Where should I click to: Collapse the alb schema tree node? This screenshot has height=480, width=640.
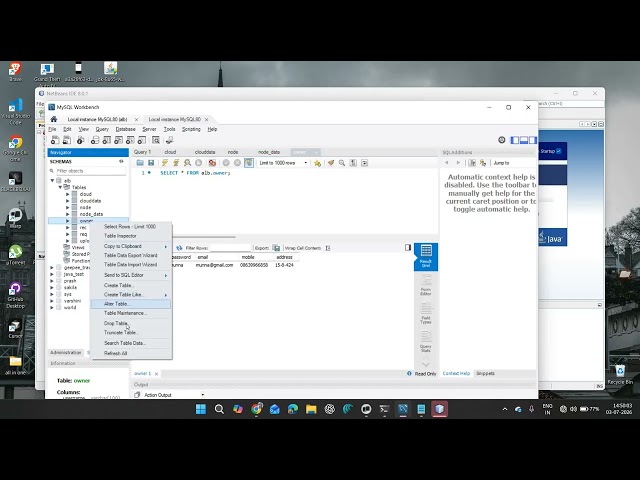(52, 180)
